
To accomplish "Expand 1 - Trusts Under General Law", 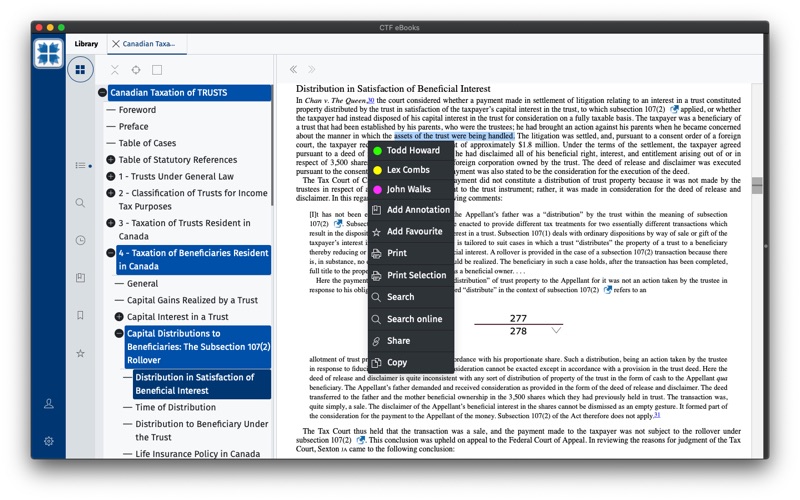I will [x=110, y=177].
